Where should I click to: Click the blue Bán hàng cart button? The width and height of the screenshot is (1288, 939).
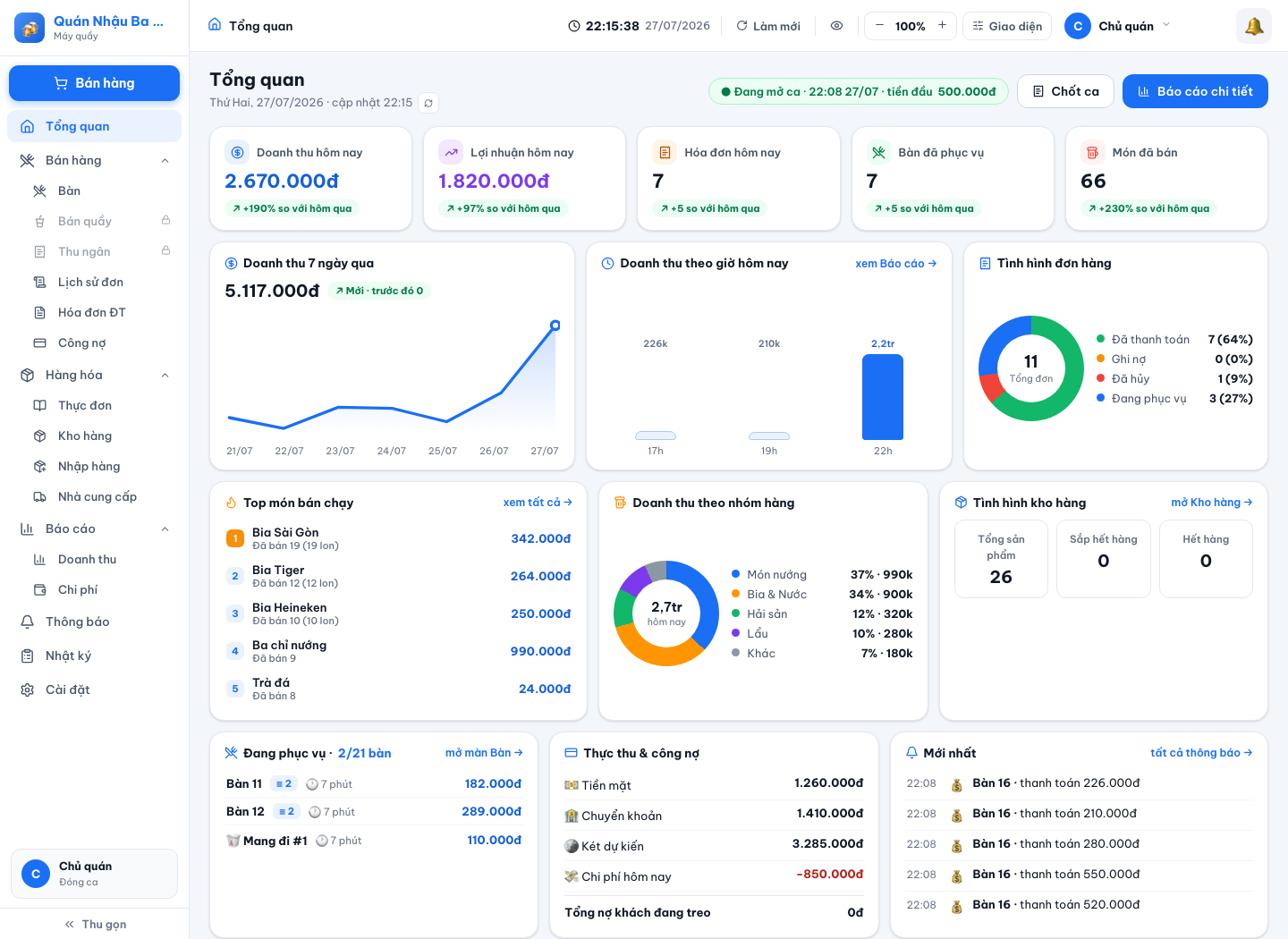coord(94,83)
